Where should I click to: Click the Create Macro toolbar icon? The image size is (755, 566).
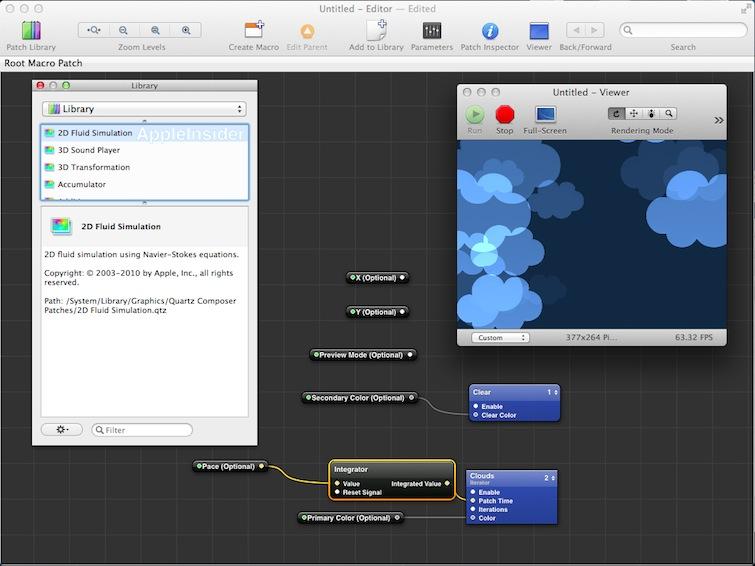[254, 31]
